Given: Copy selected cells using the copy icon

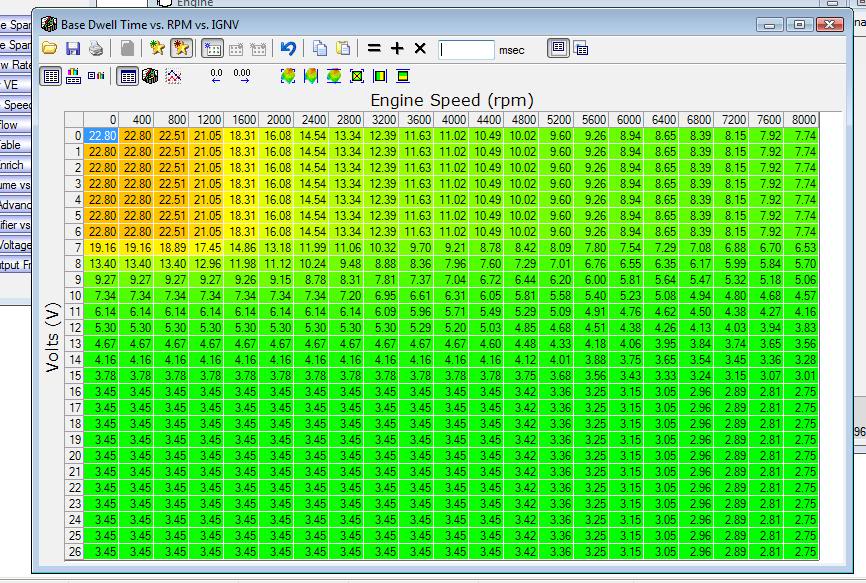Looking at the screenshot, I should (x=320, y=48).
